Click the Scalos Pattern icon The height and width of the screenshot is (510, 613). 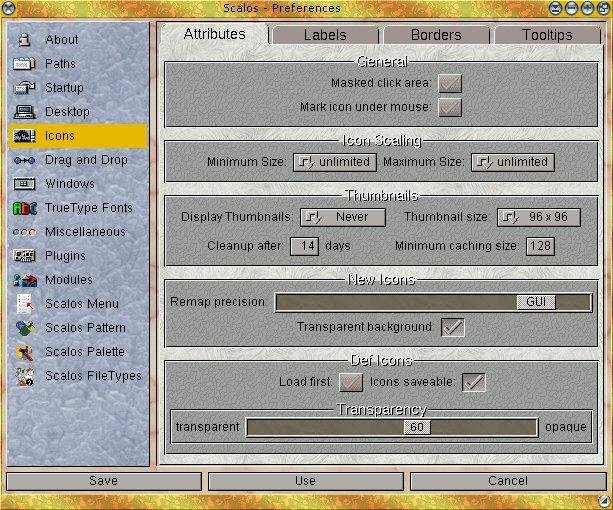click(25, 328)
